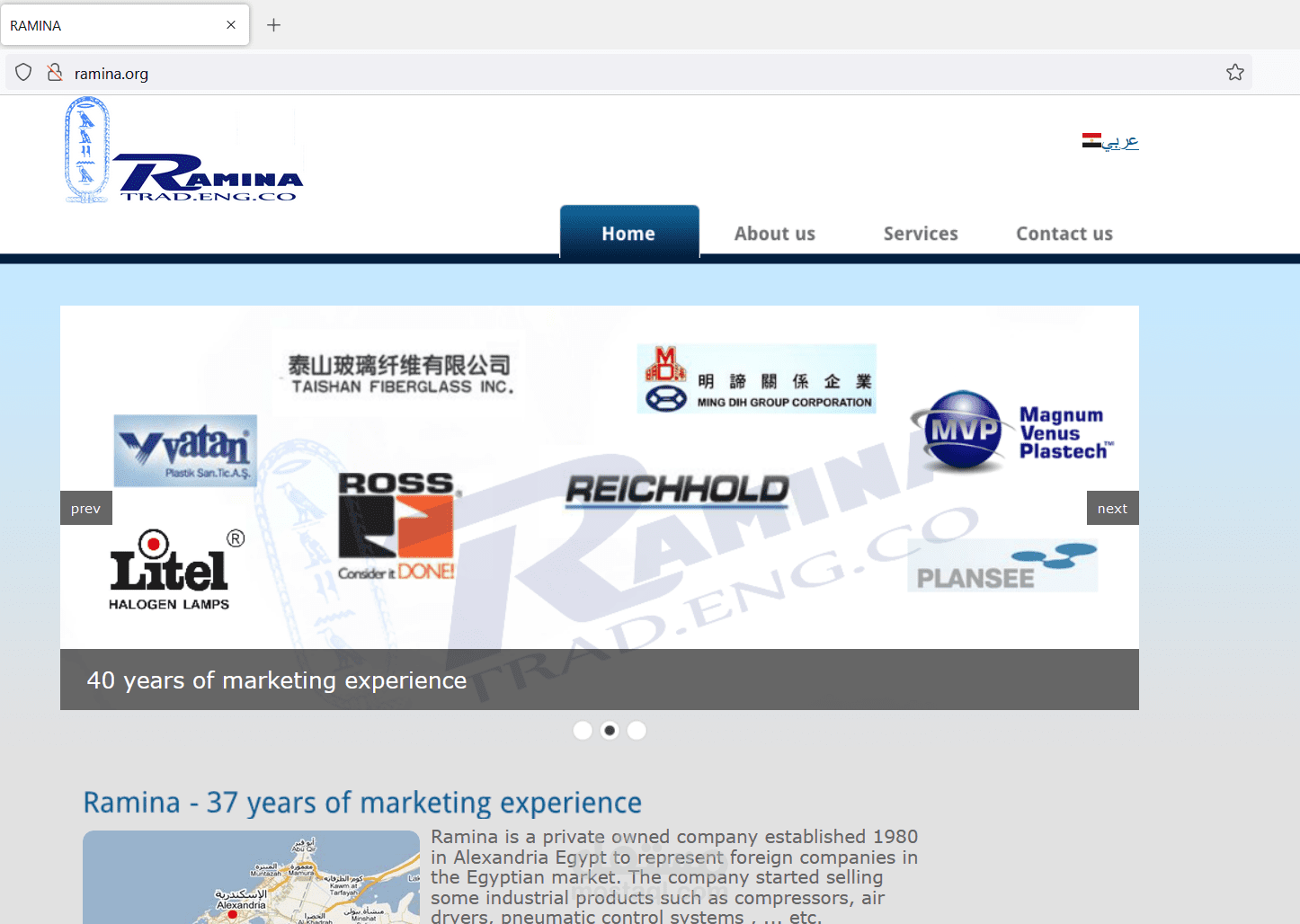
Task: Show previous slide with prev button
Action: click(x=86, y=508)
